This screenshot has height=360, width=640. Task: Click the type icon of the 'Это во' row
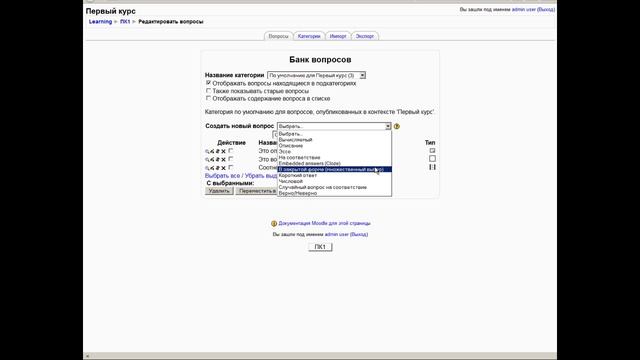(432, 159)
